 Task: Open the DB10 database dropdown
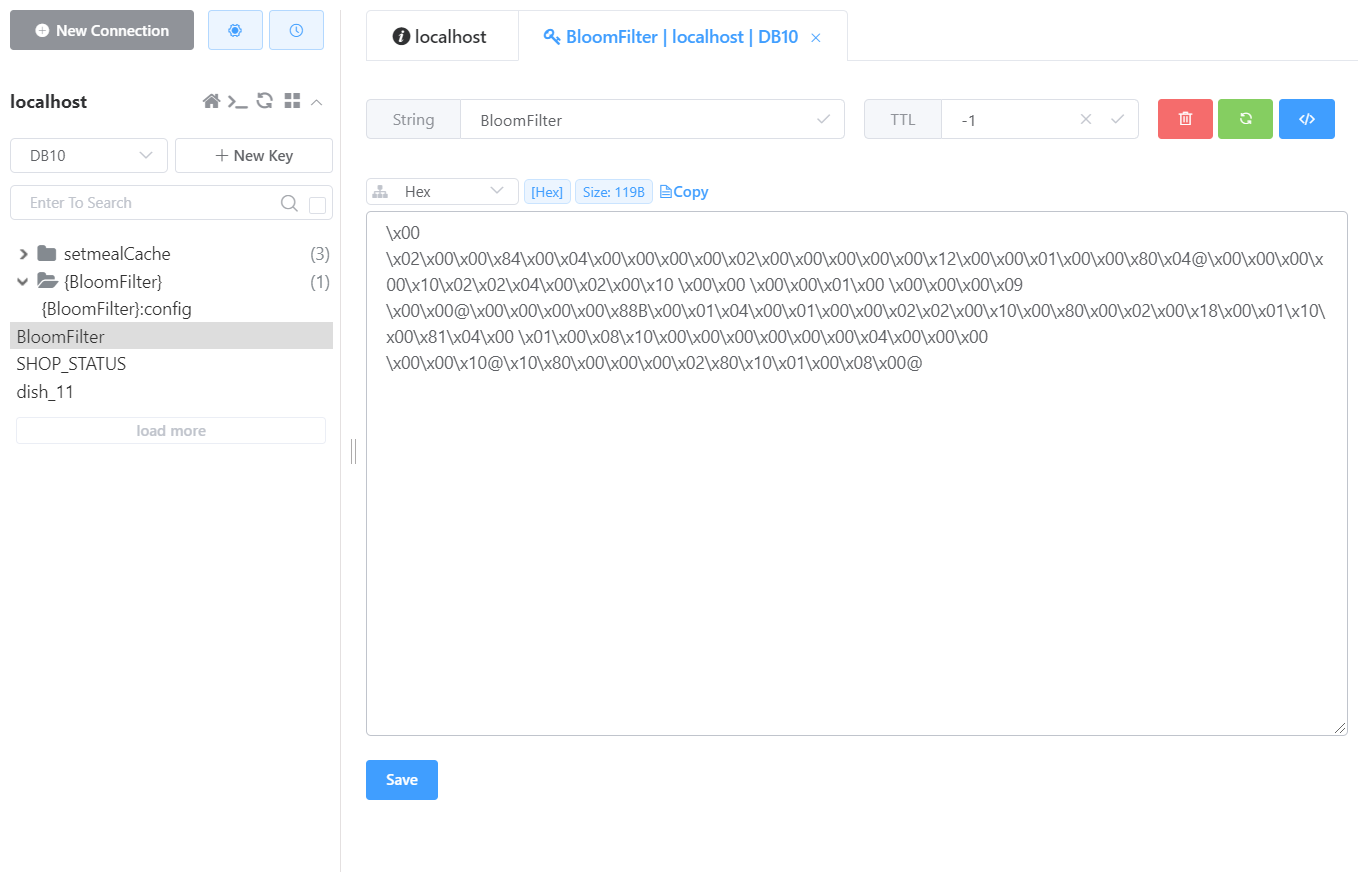tap(89, 156)
